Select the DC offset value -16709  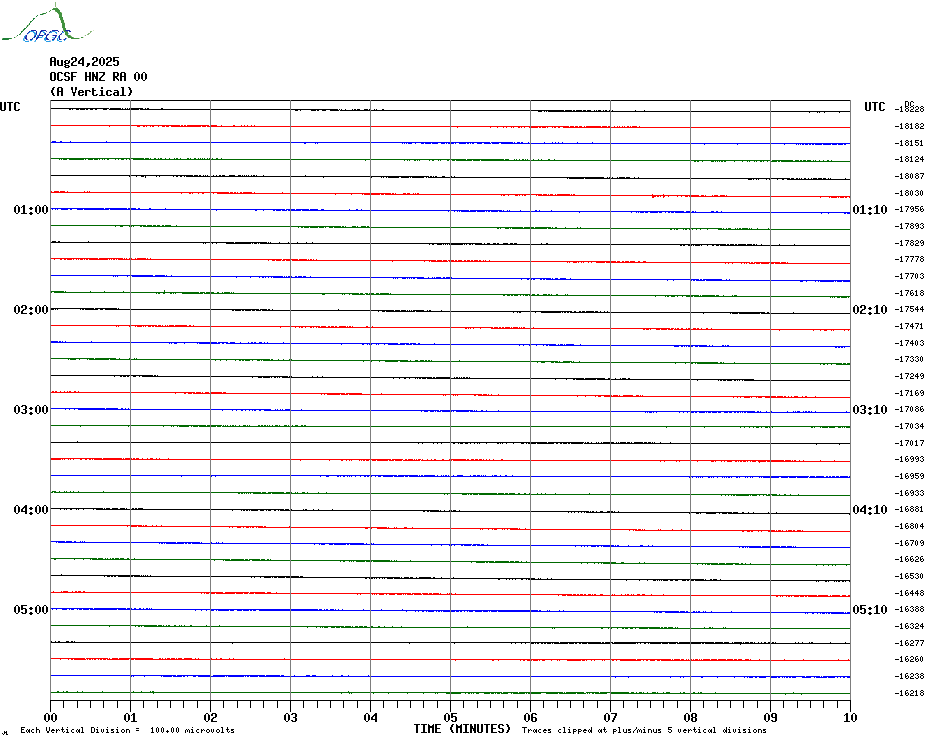909,543
